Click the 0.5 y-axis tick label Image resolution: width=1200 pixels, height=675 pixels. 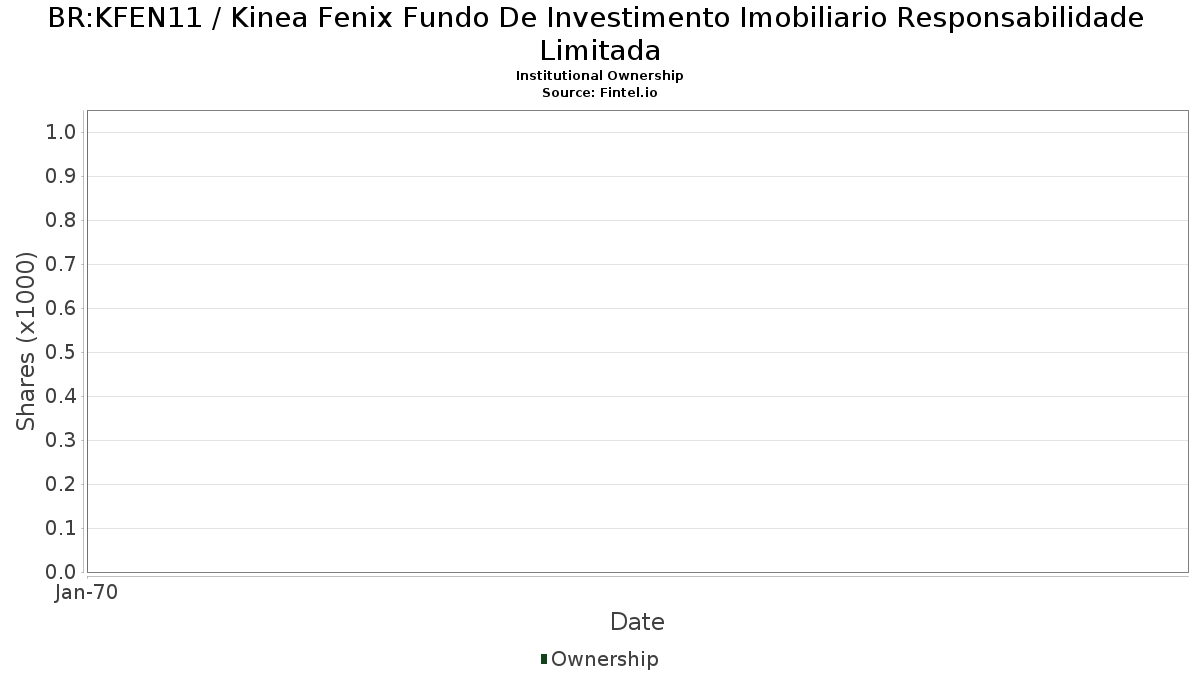click(x=61, y=352)
